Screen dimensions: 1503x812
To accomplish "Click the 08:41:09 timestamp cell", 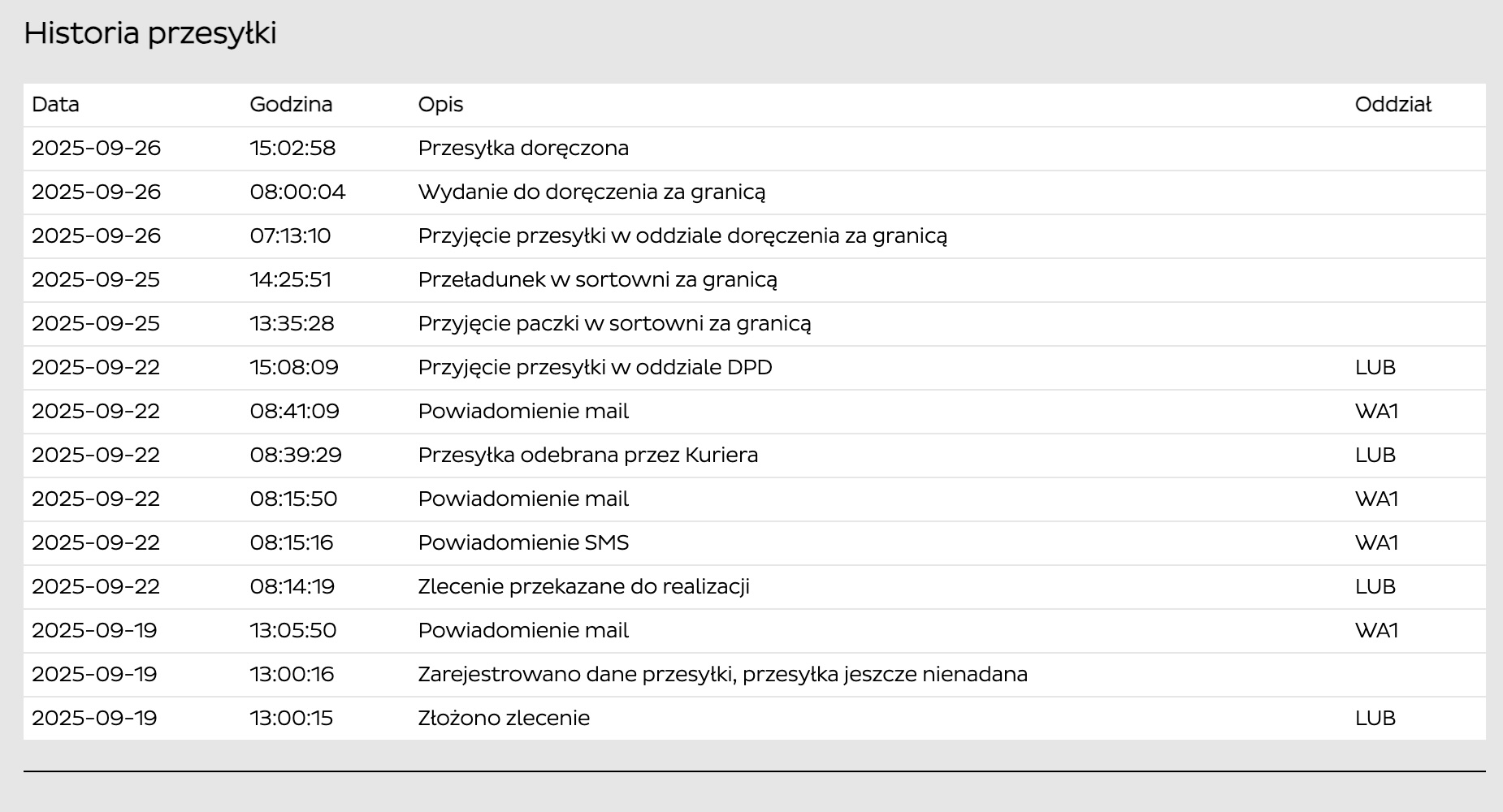I will [x=294, y=412].
